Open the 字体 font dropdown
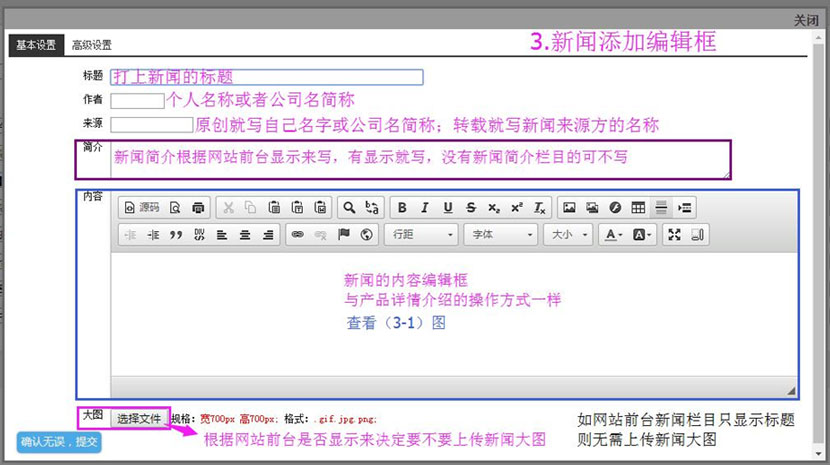Image resolution: width=830 pixels, height=465 pixels. click(501, 235)
